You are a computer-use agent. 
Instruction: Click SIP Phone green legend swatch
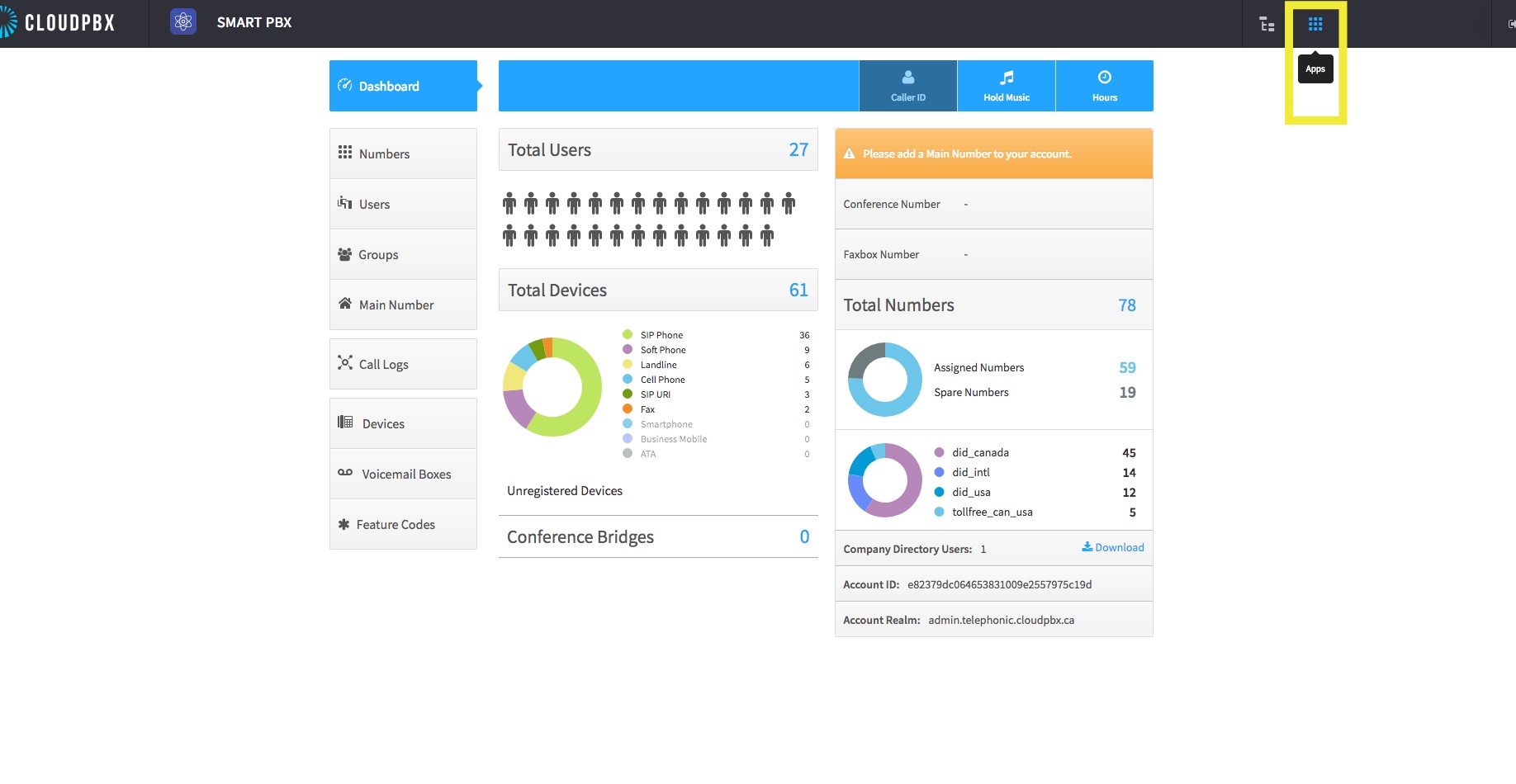pos(628,334)
